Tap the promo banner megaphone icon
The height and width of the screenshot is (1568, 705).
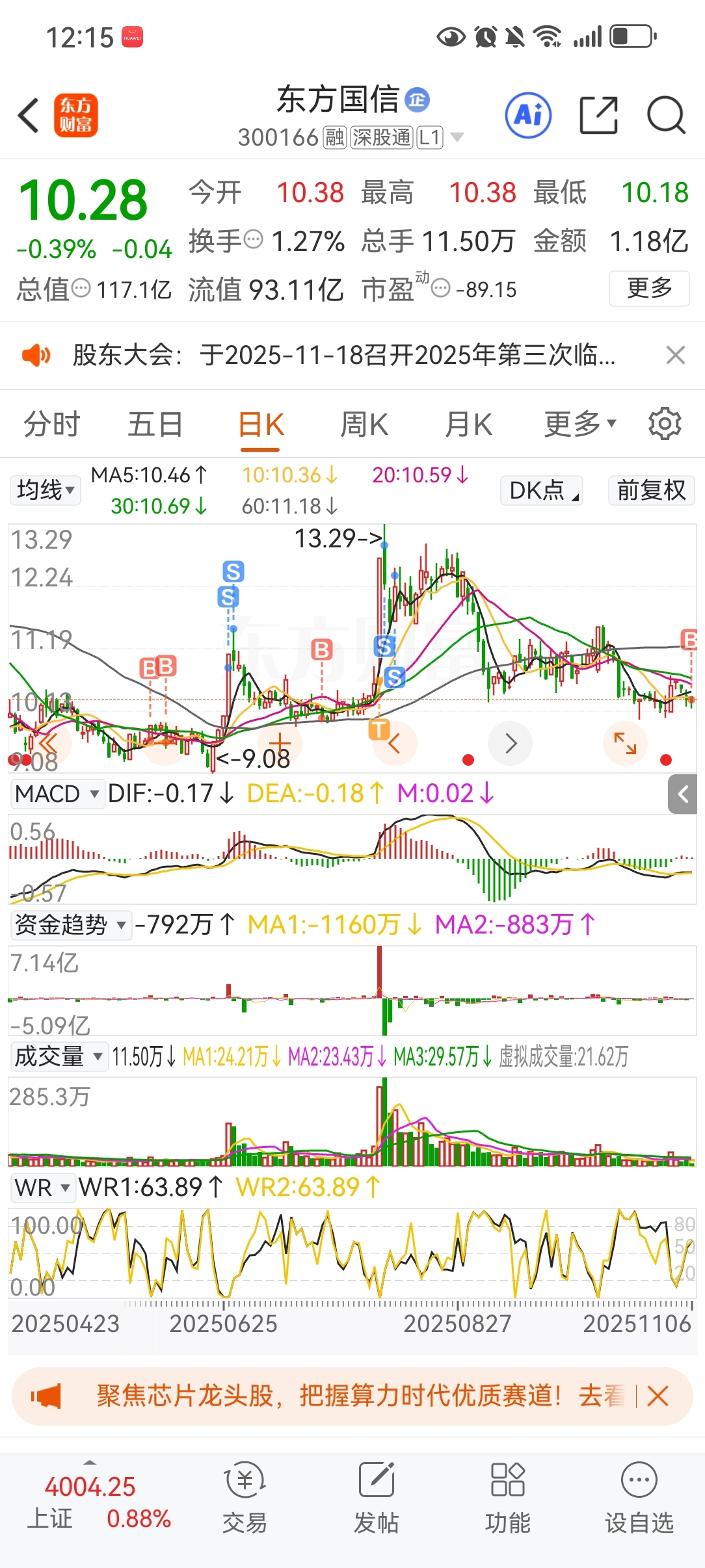click(47, 1396)
